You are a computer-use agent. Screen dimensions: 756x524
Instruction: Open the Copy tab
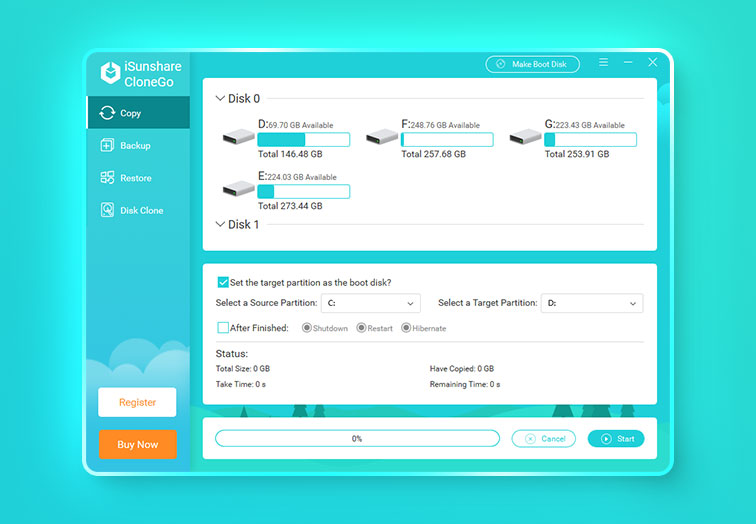pos(138,112)
